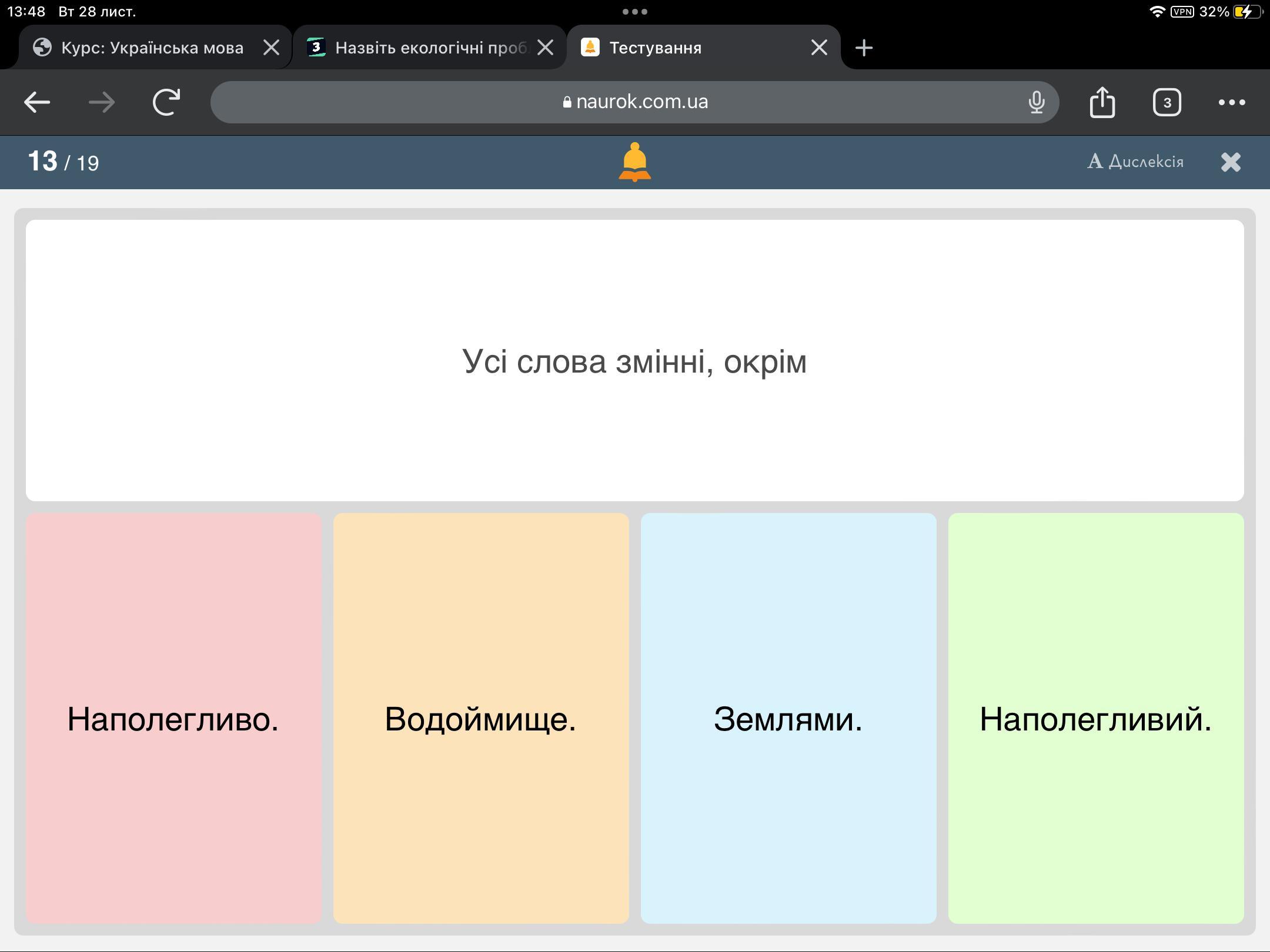Toggle the Дислексія font mode
Viewport: 1270px width, 952px height.
click(x=1135, y=162)
